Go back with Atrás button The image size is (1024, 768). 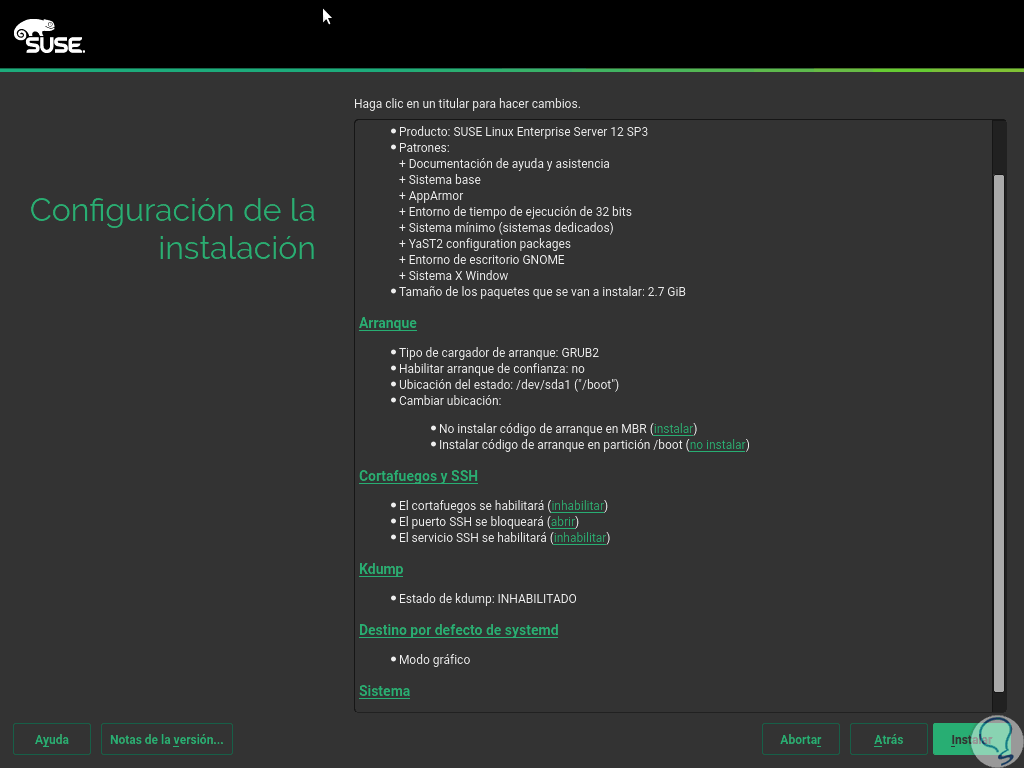pyautogui.click(x=888, y=739)
